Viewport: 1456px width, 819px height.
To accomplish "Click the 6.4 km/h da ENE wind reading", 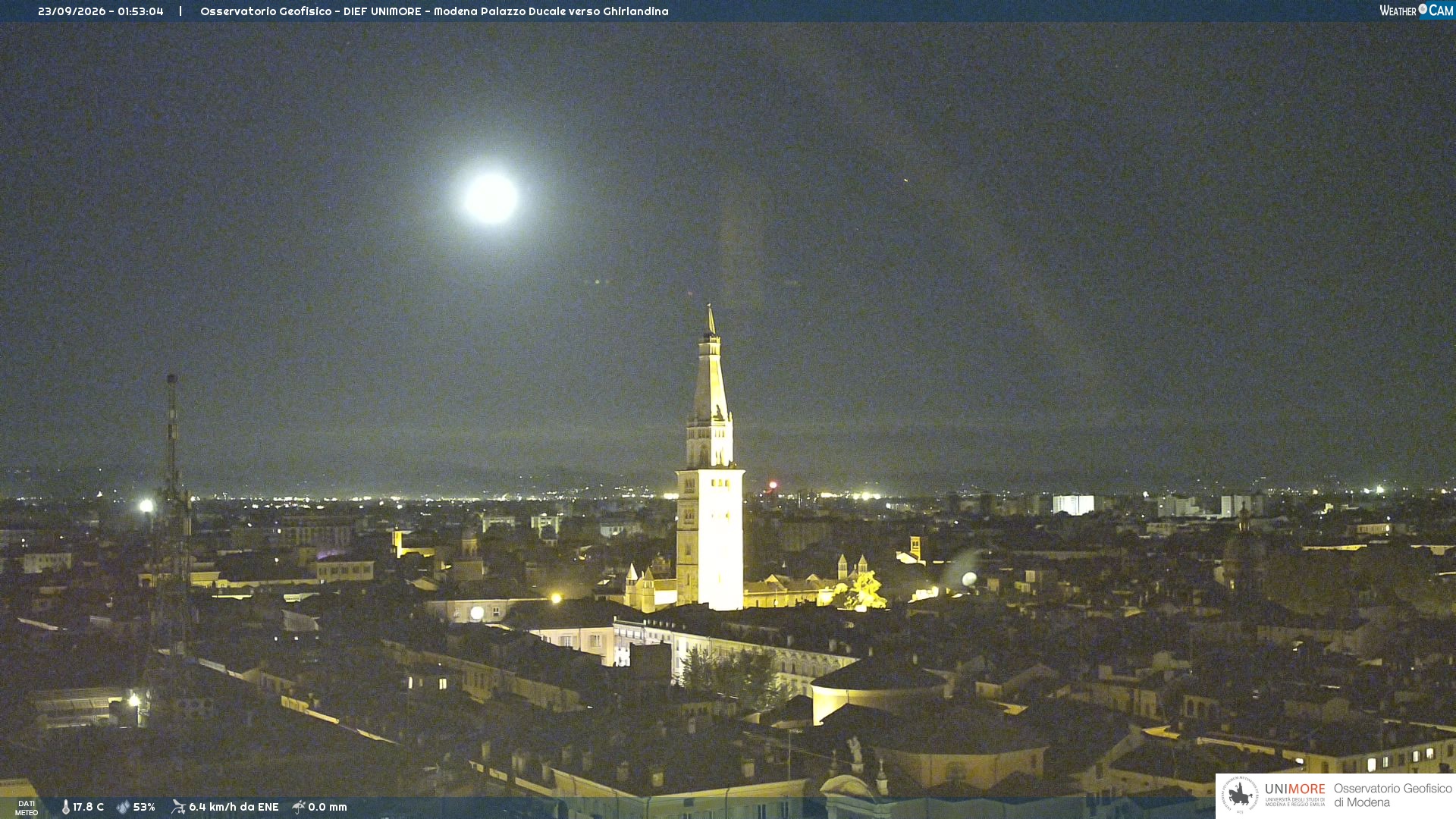I will [234, 807].
